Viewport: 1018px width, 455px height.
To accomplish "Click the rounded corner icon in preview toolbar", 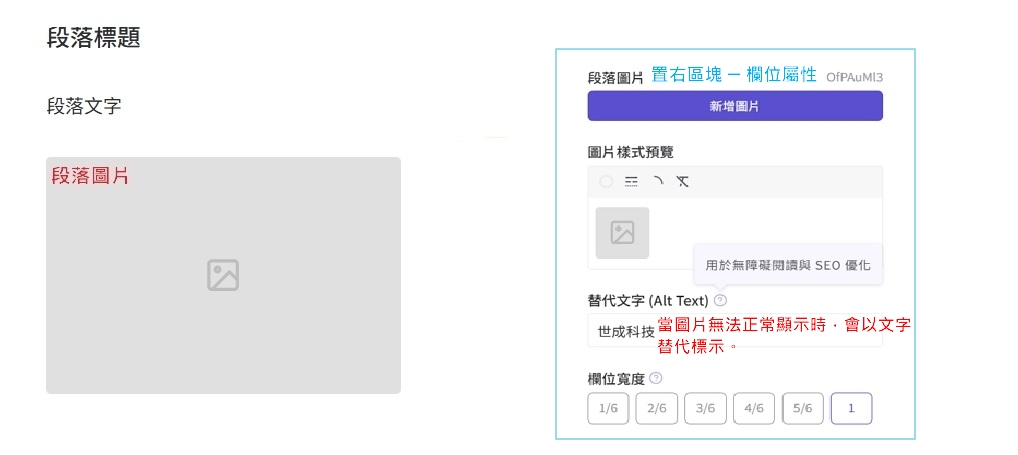I will 657,182.
